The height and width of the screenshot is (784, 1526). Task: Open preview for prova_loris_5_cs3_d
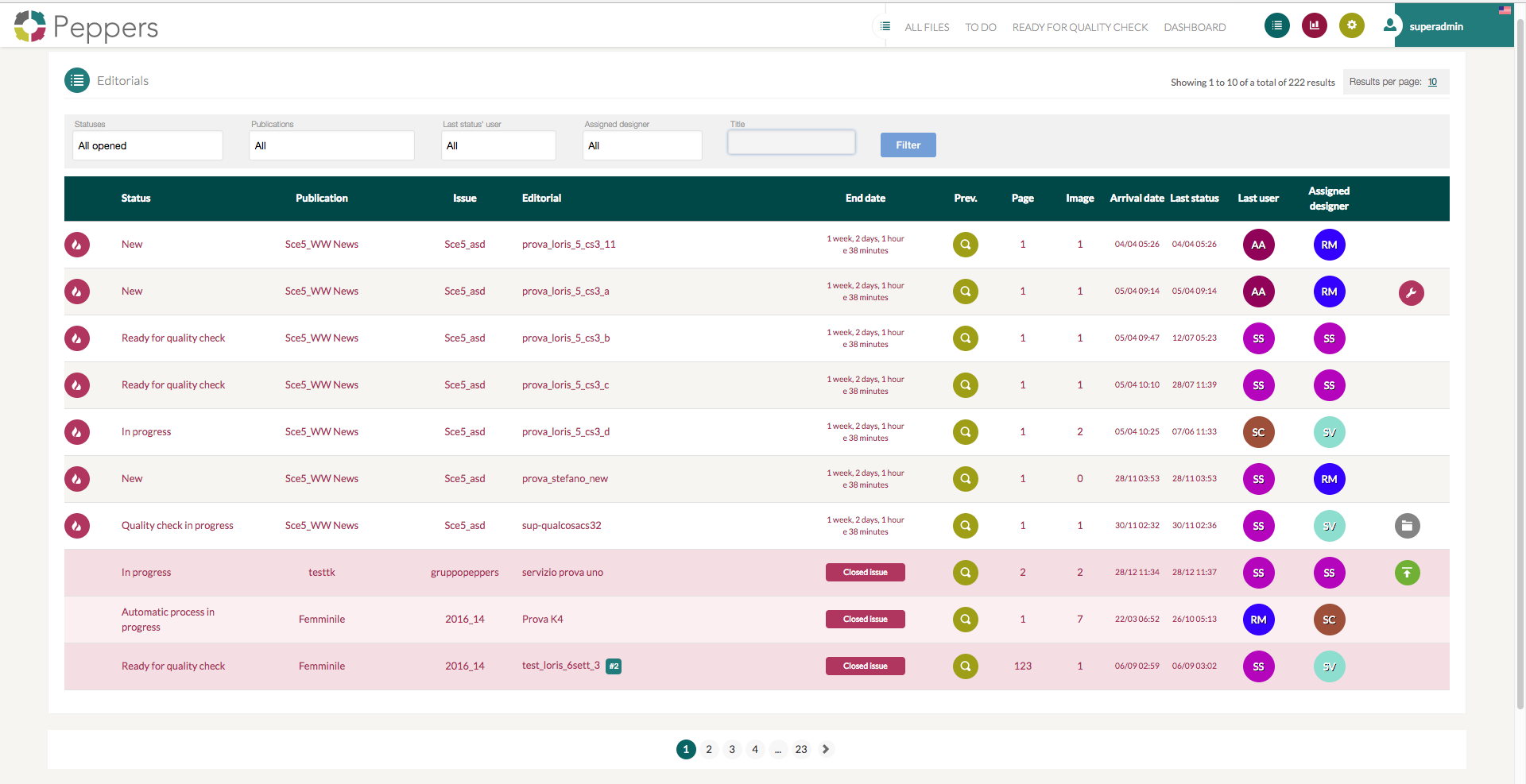pyautogui.click(x=965, y=432)
